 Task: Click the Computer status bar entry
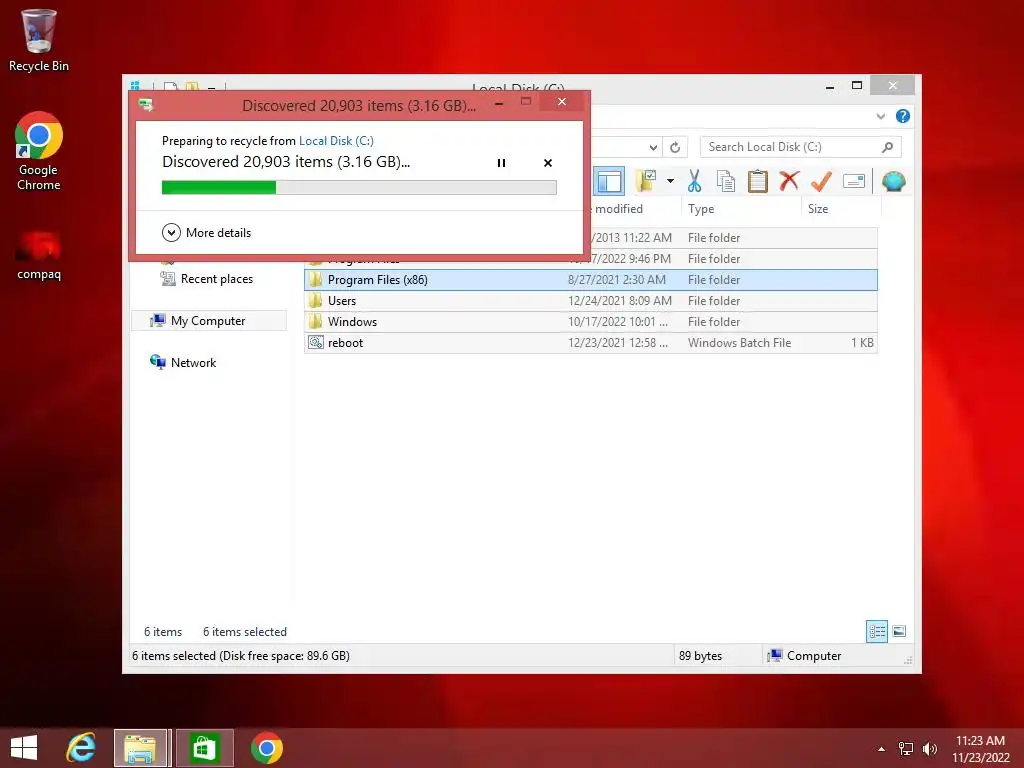[805, 656]
